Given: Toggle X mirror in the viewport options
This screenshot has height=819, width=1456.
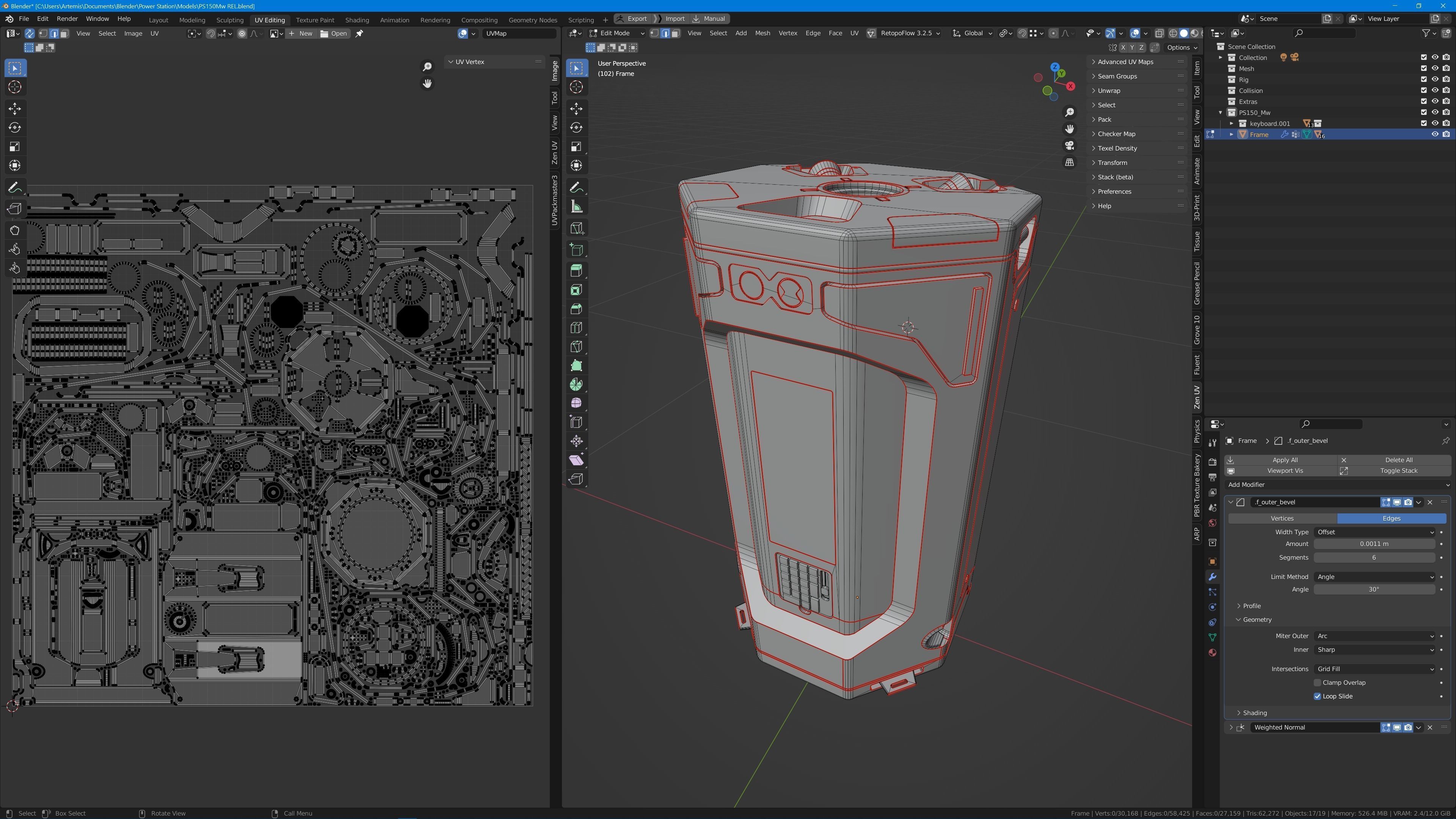Looking at the screenshot, I should [x=1122, y=47].
